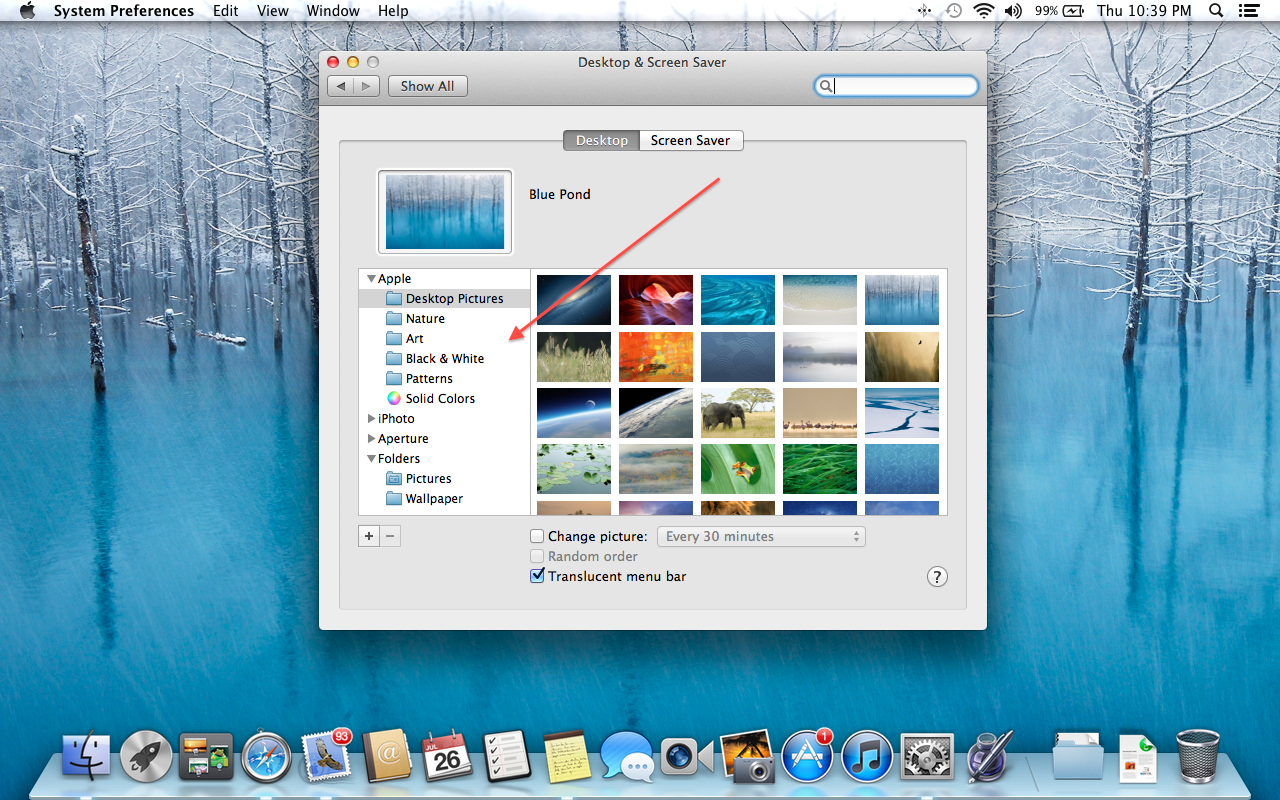
Task: Uncheck Translucent menu bar
Action: [537, 576]
